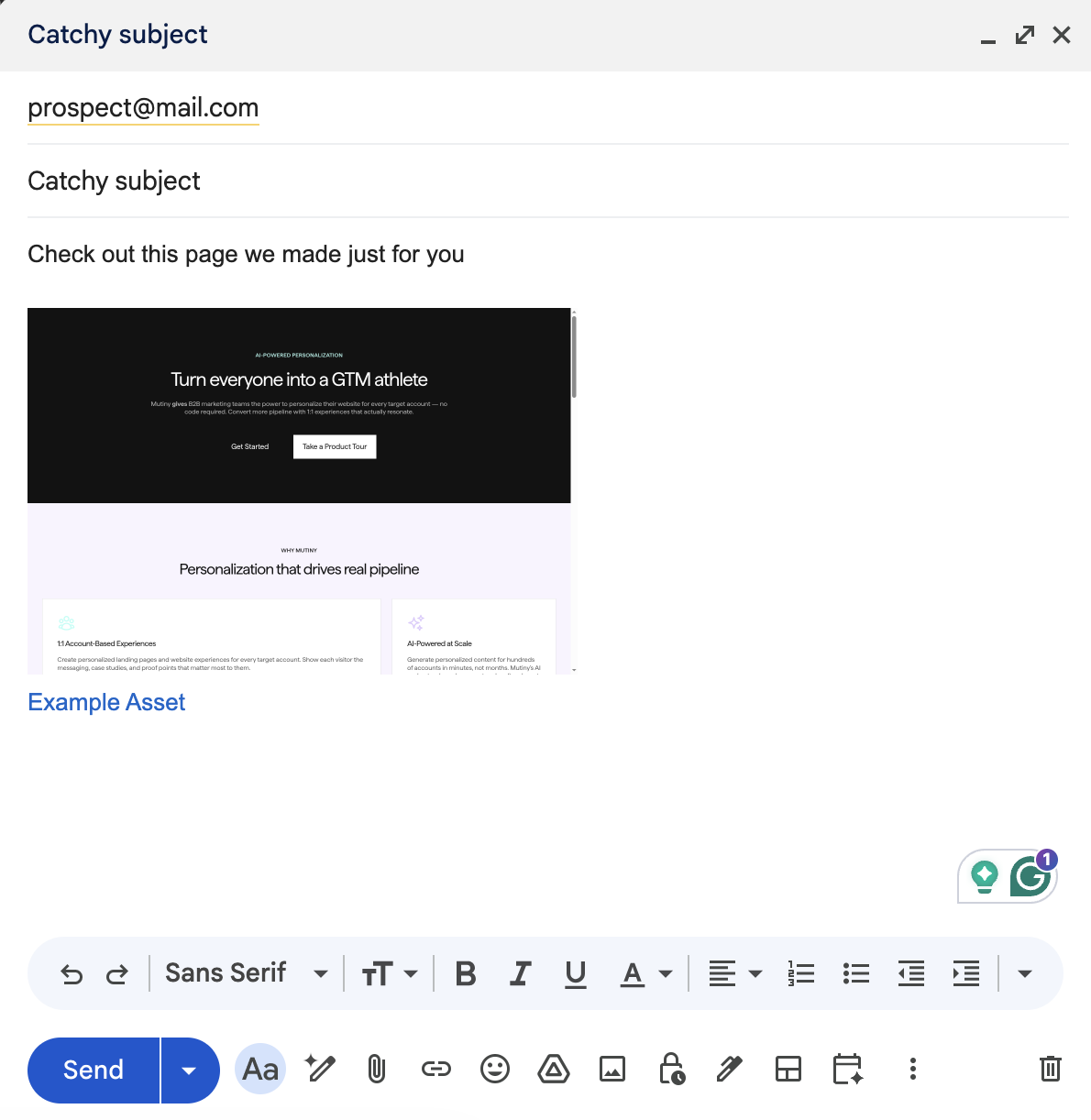Expand compose window to full screen

point(1025,35)
